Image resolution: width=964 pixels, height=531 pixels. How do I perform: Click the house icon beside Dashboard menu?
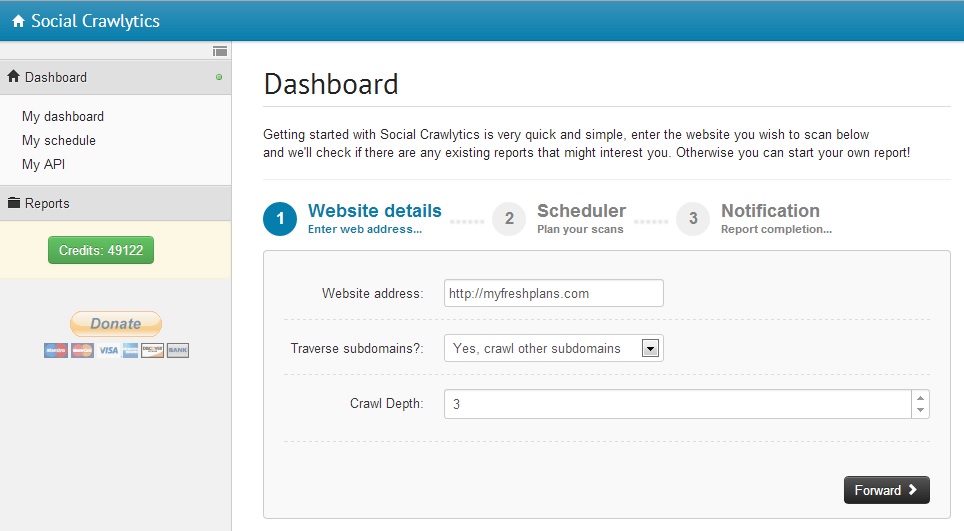(x=14, y=77)
